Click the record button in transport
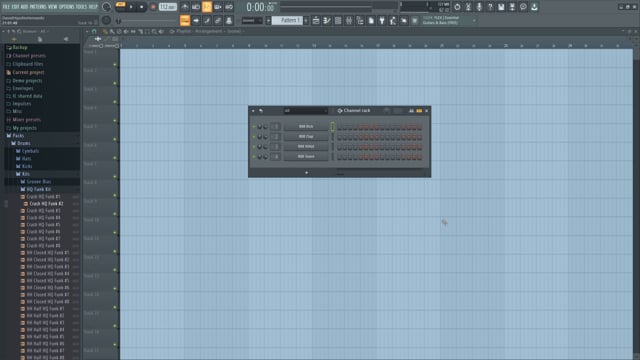Viewport: 640px width, 360px height. coord(153,7)
